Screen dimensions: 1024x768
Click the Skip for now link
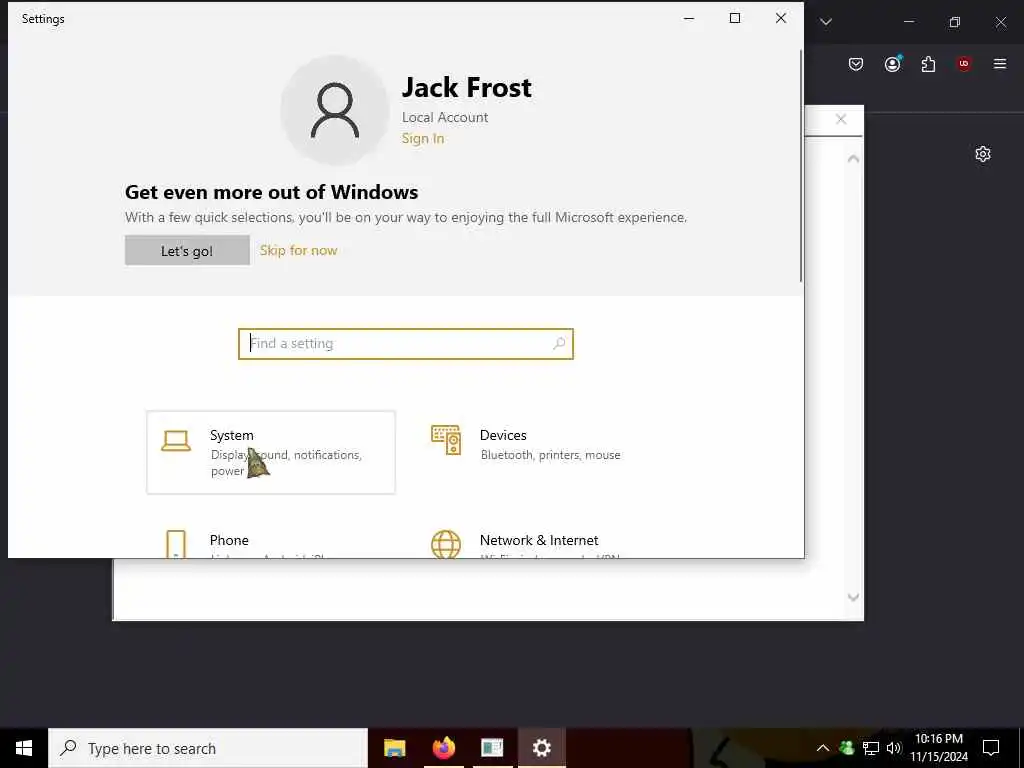298,250
